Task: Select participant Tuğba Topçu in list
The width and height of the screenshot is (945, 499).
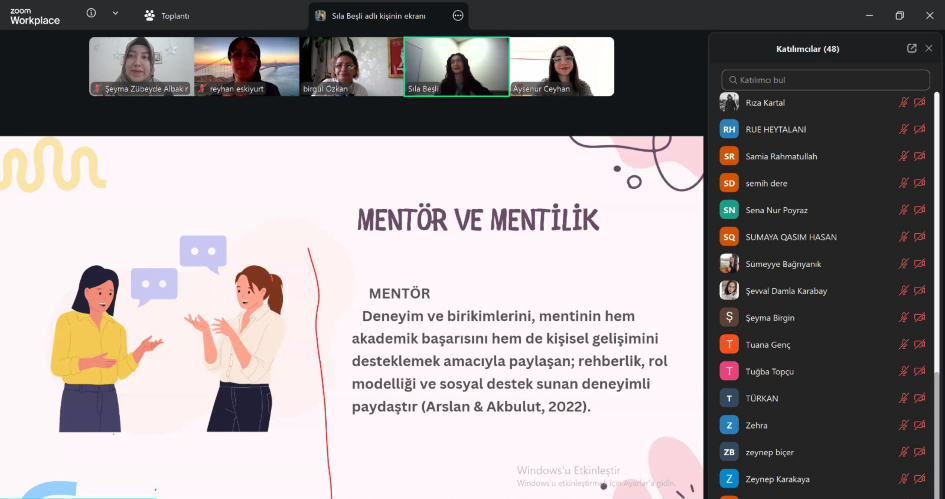Action: tap(823, 371)
